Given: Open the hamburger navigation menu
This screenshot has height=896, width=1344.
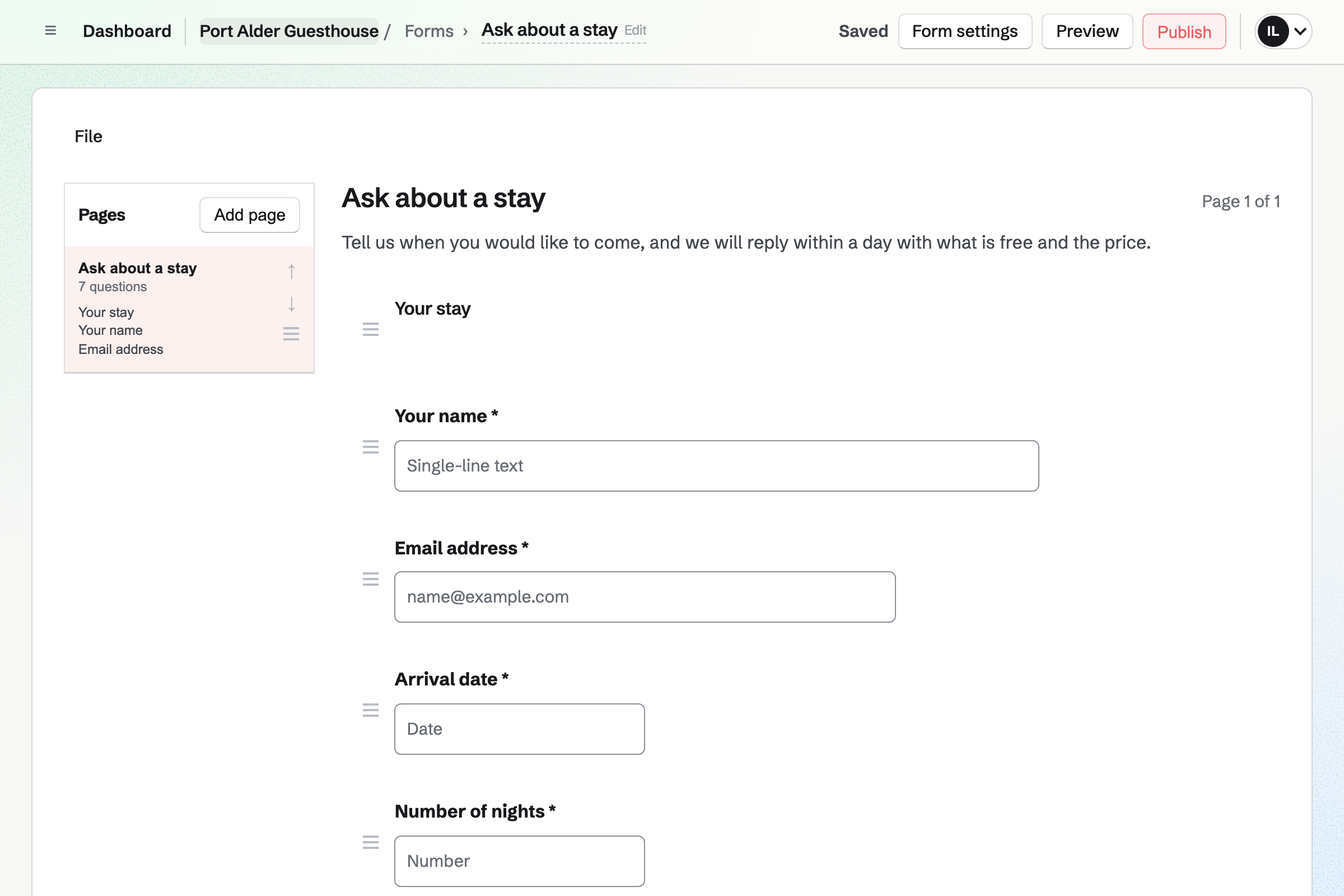Looking at the screenshot, I should coord(50,31).
